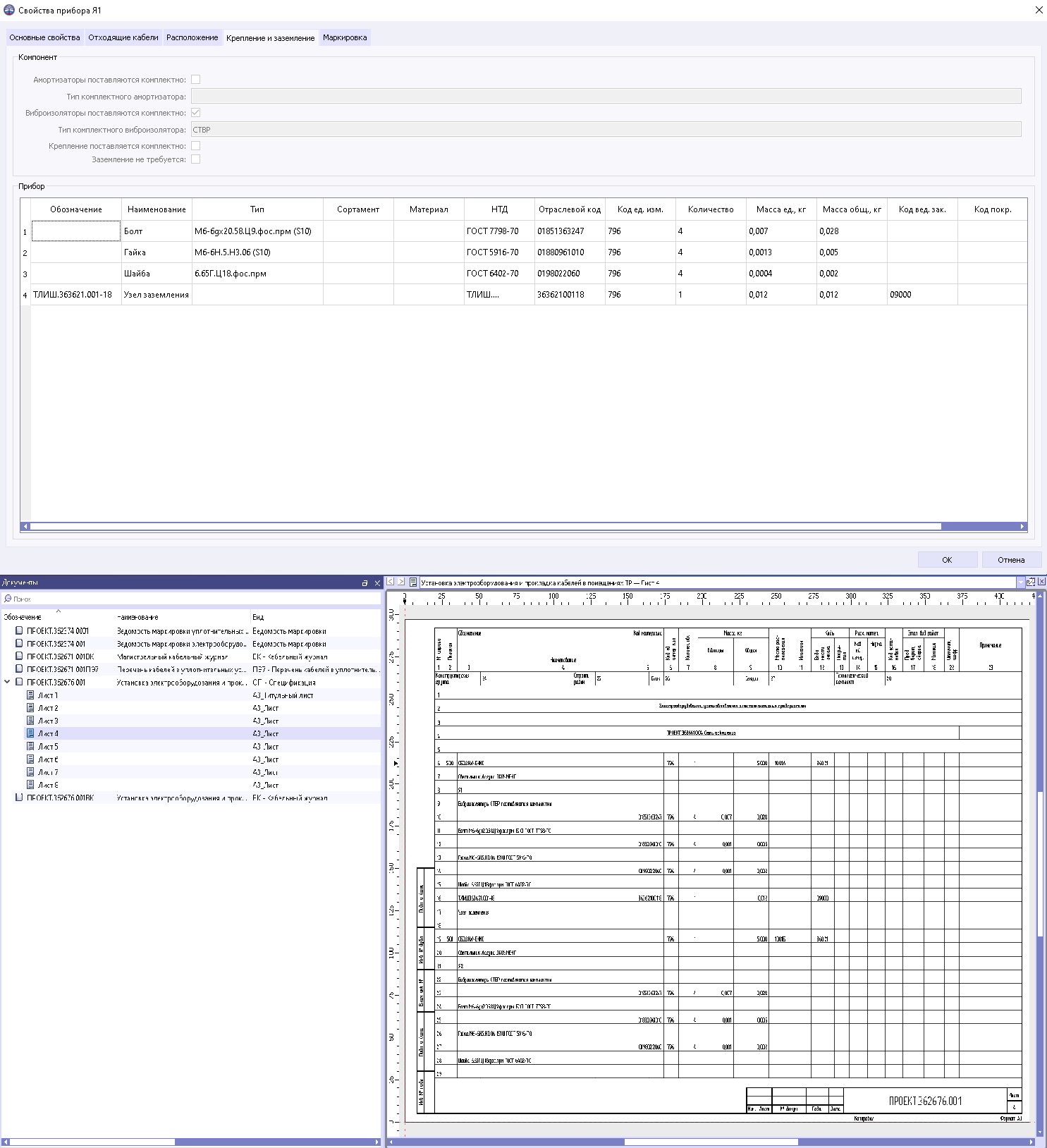Click the document icon of ПРОЕКТ.362676.001

tap(19, 682)
